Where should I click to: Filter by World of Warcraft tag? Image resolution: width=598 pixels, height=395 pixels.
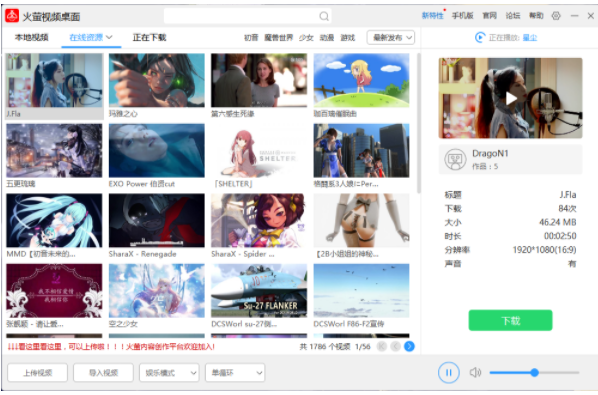coord(278,37)
